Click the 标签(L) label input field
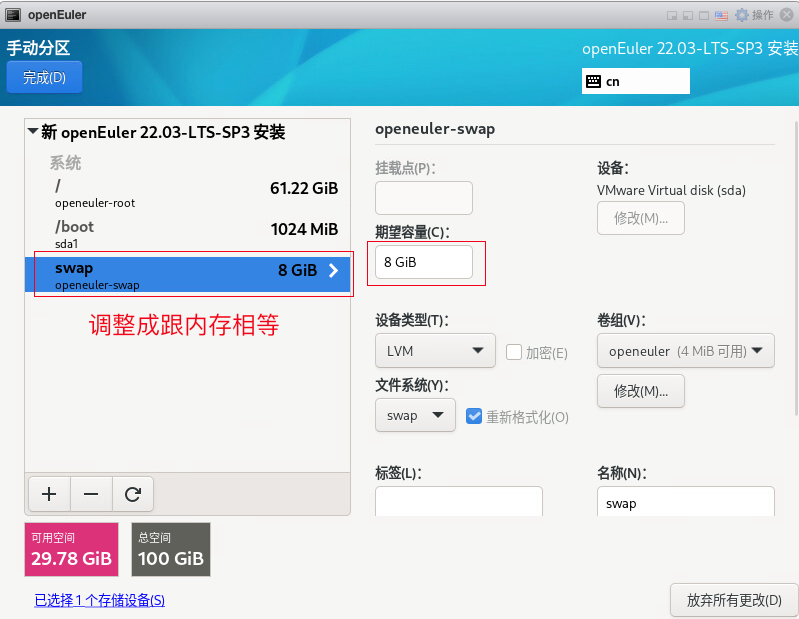799x619 pixels. [x=459, y=501]
